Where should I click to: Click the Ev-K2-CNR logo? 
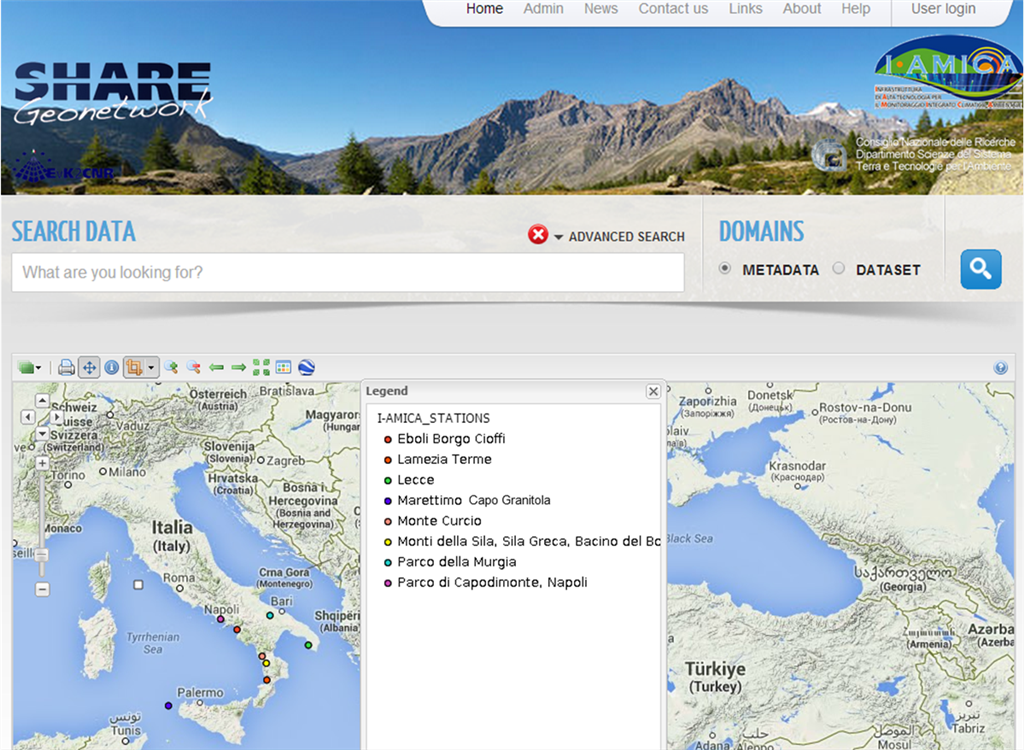[63, 168]
